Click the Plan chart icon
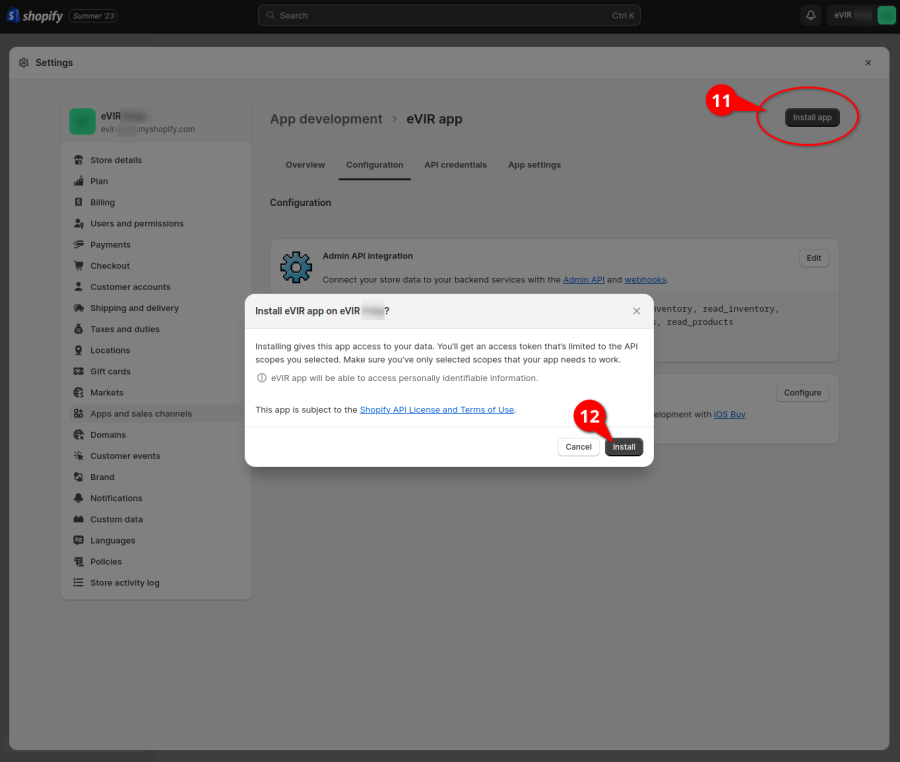 (x=79, y=181)
